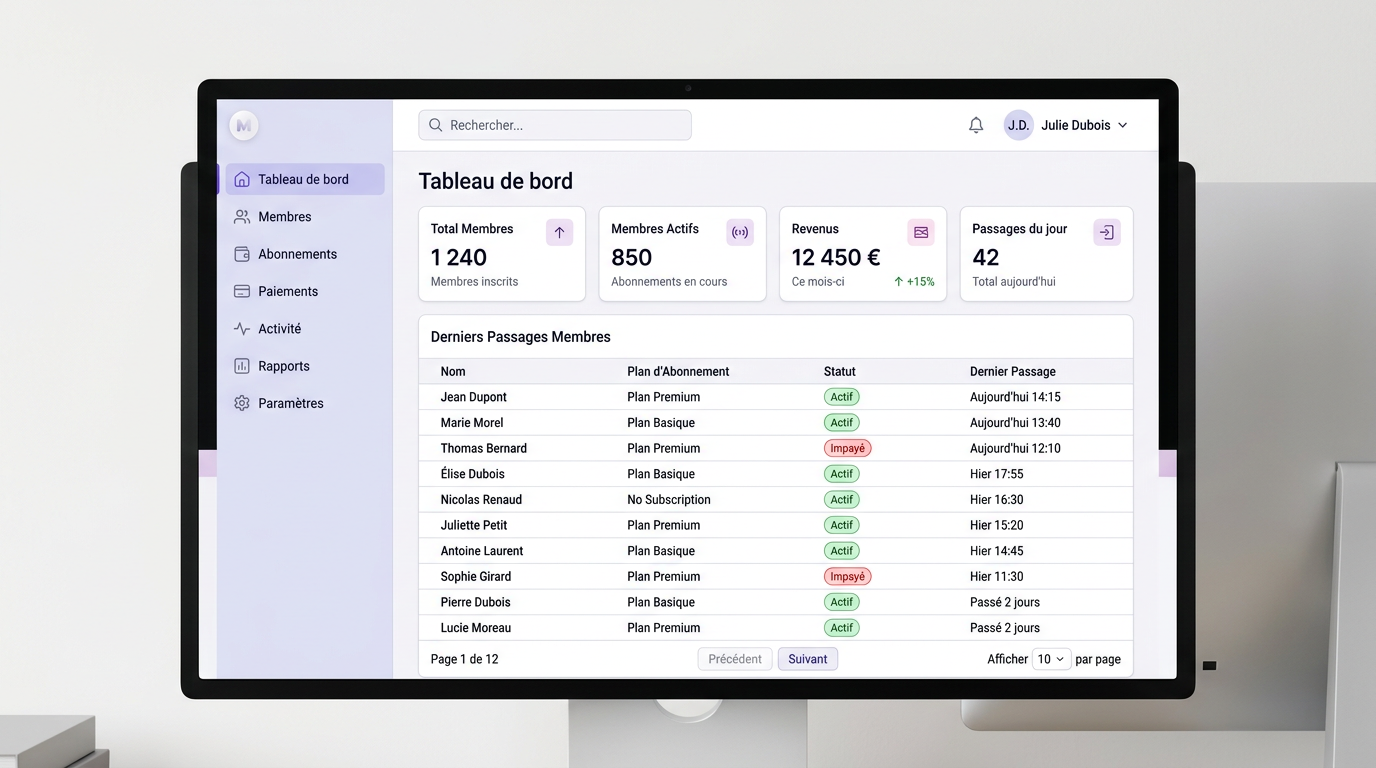Click the No Subscription cell for Nicolas Renaud
The image size is (1376, 768).
[x=669, y=500]
